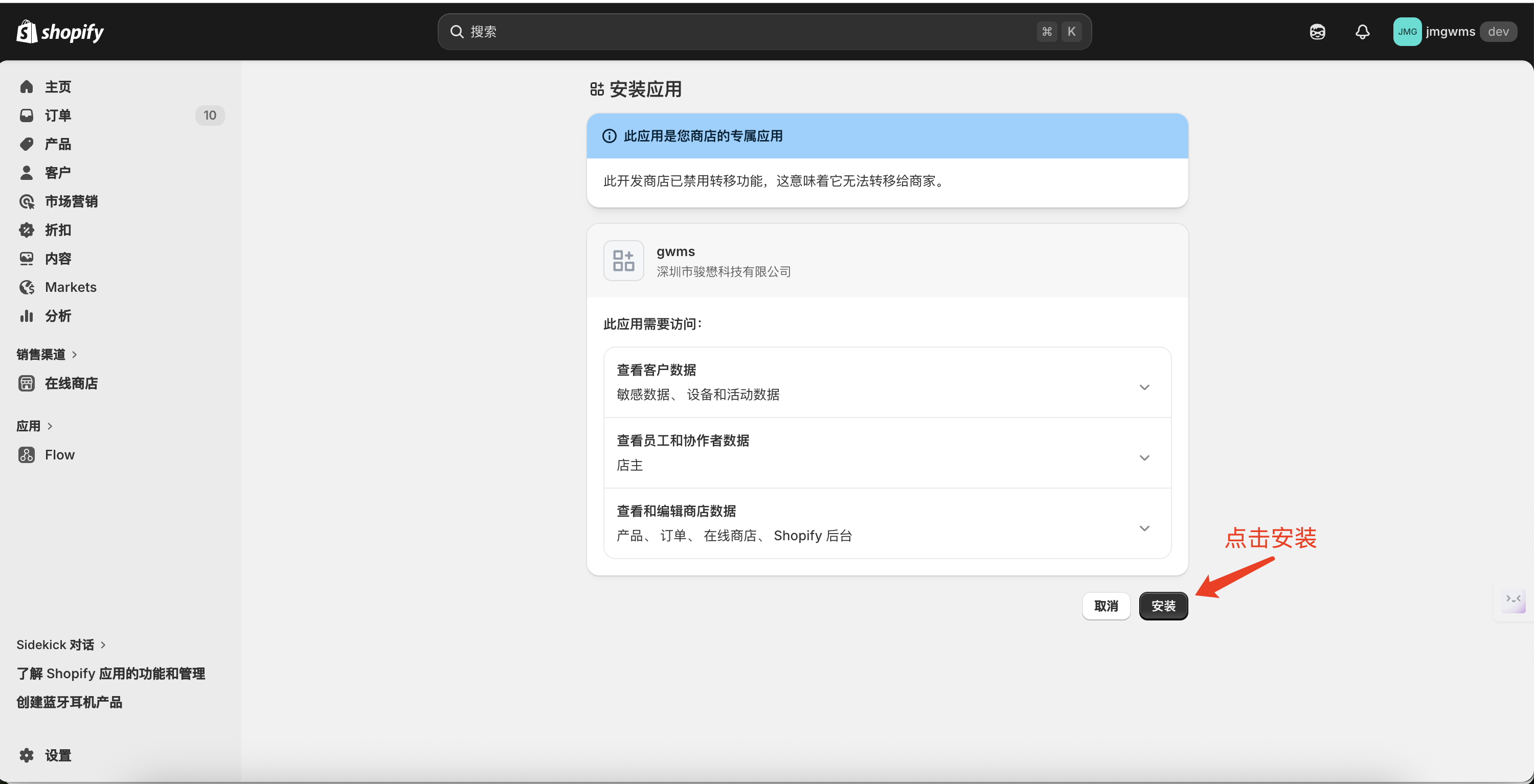Viewport: 1534px width, 784px height.
Task: Click the dev badge
Action: pos(1498,32)
